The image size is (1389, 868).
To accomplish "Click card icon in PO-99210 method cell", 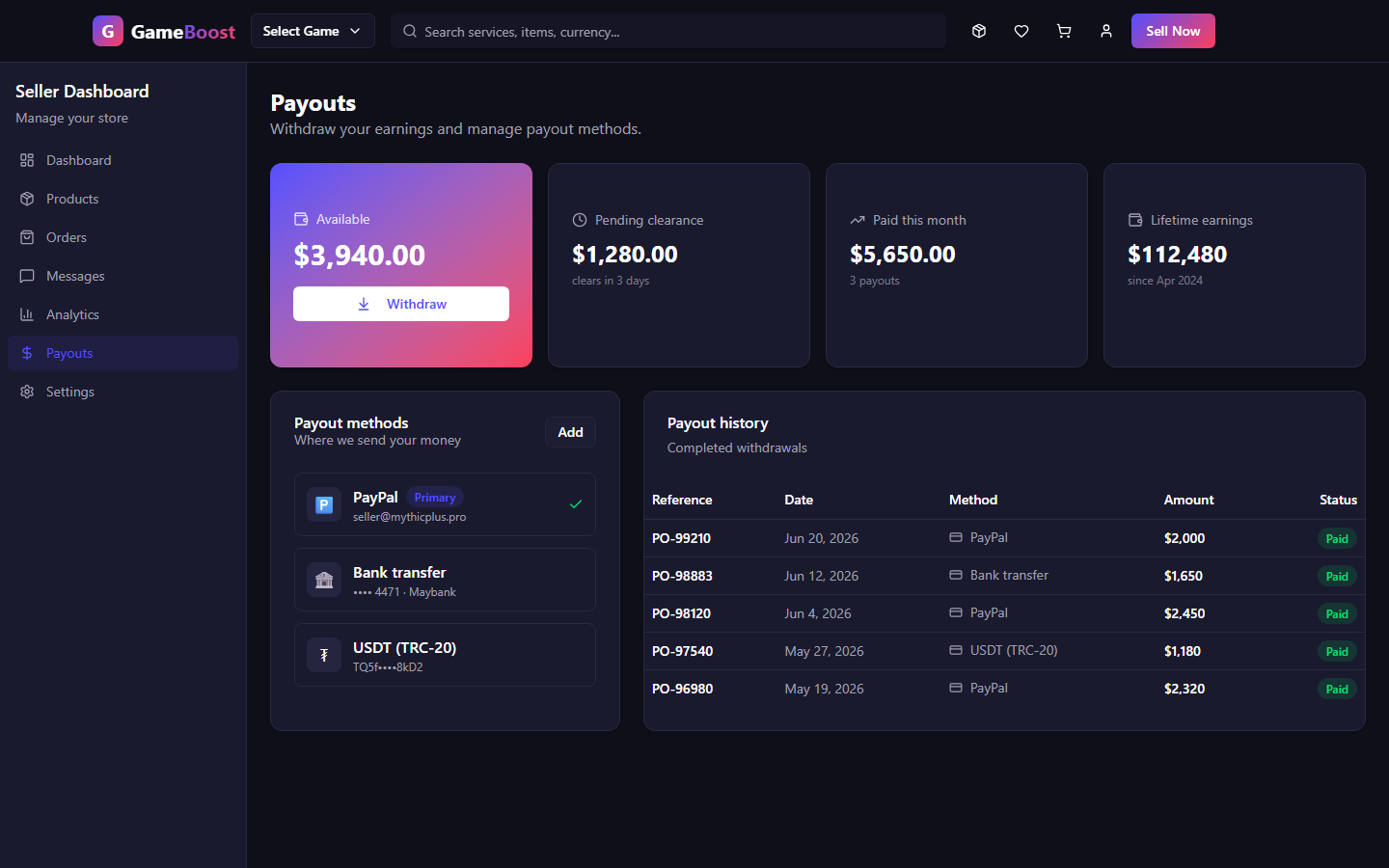I will pyautogui.click(x=956, y=537).
